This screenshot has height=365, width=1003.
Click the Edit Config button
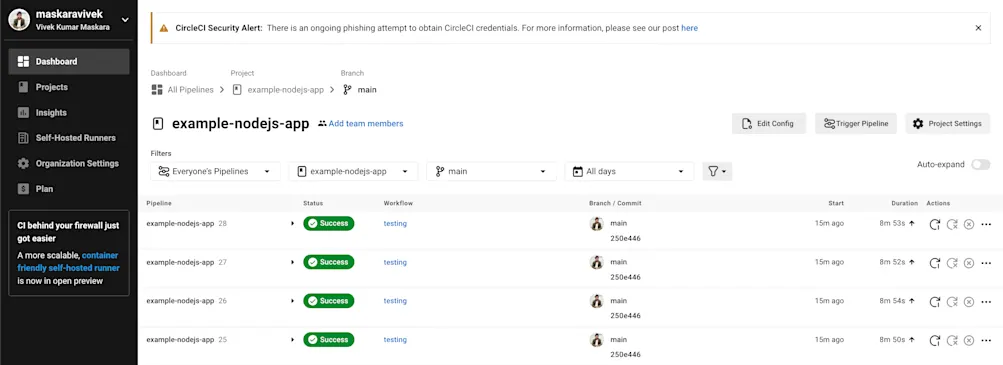[x=769, y=123]
